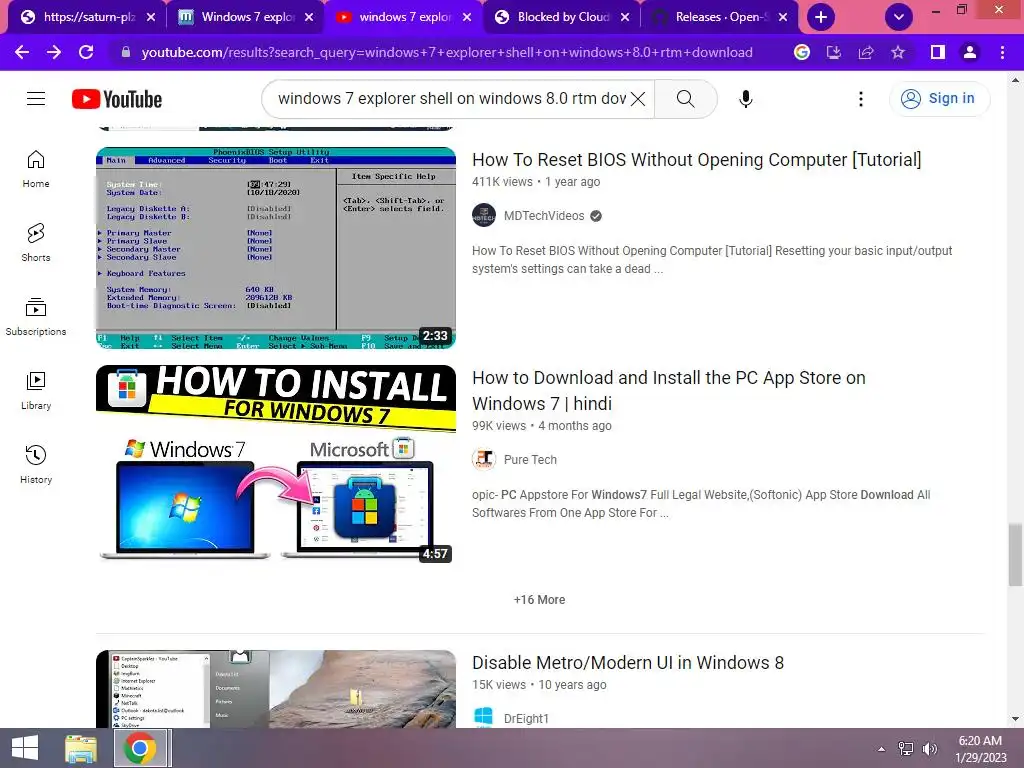Close the Blocked by Cloud tab

625,17
